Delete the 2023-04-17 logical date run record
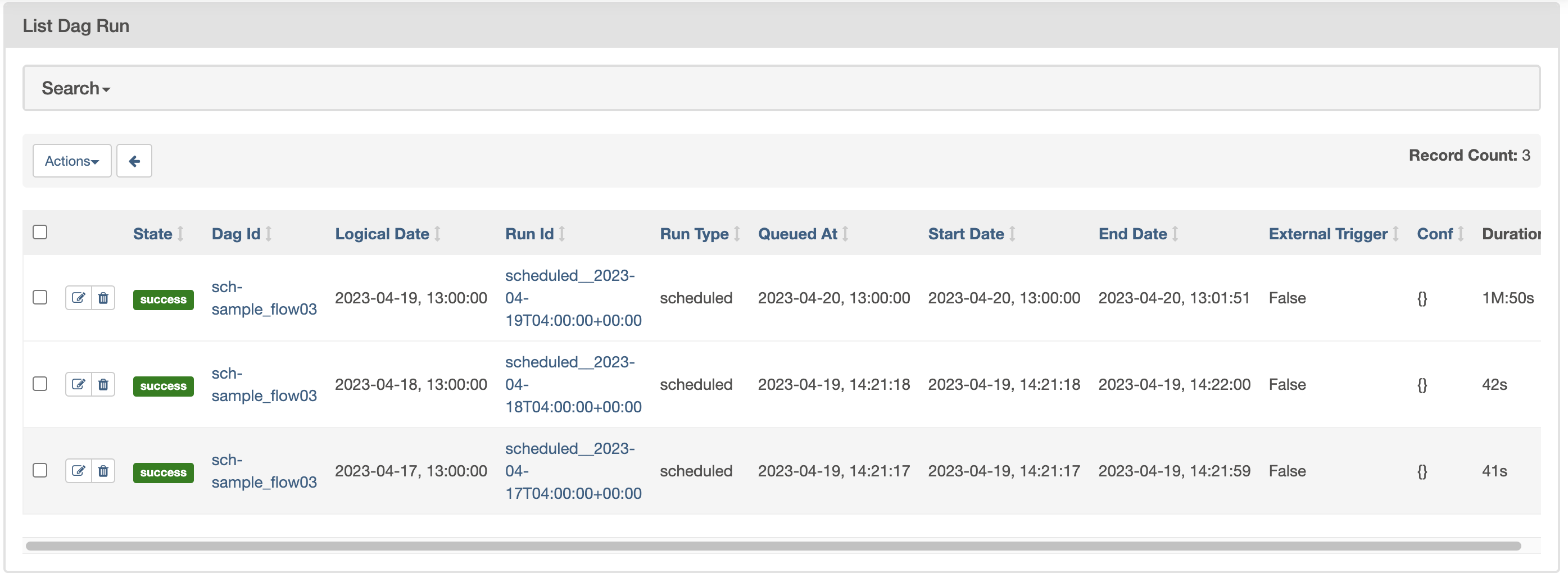The width and height of the screenshot is (1568, 582). pyautogui.click(x=103, y=471)
